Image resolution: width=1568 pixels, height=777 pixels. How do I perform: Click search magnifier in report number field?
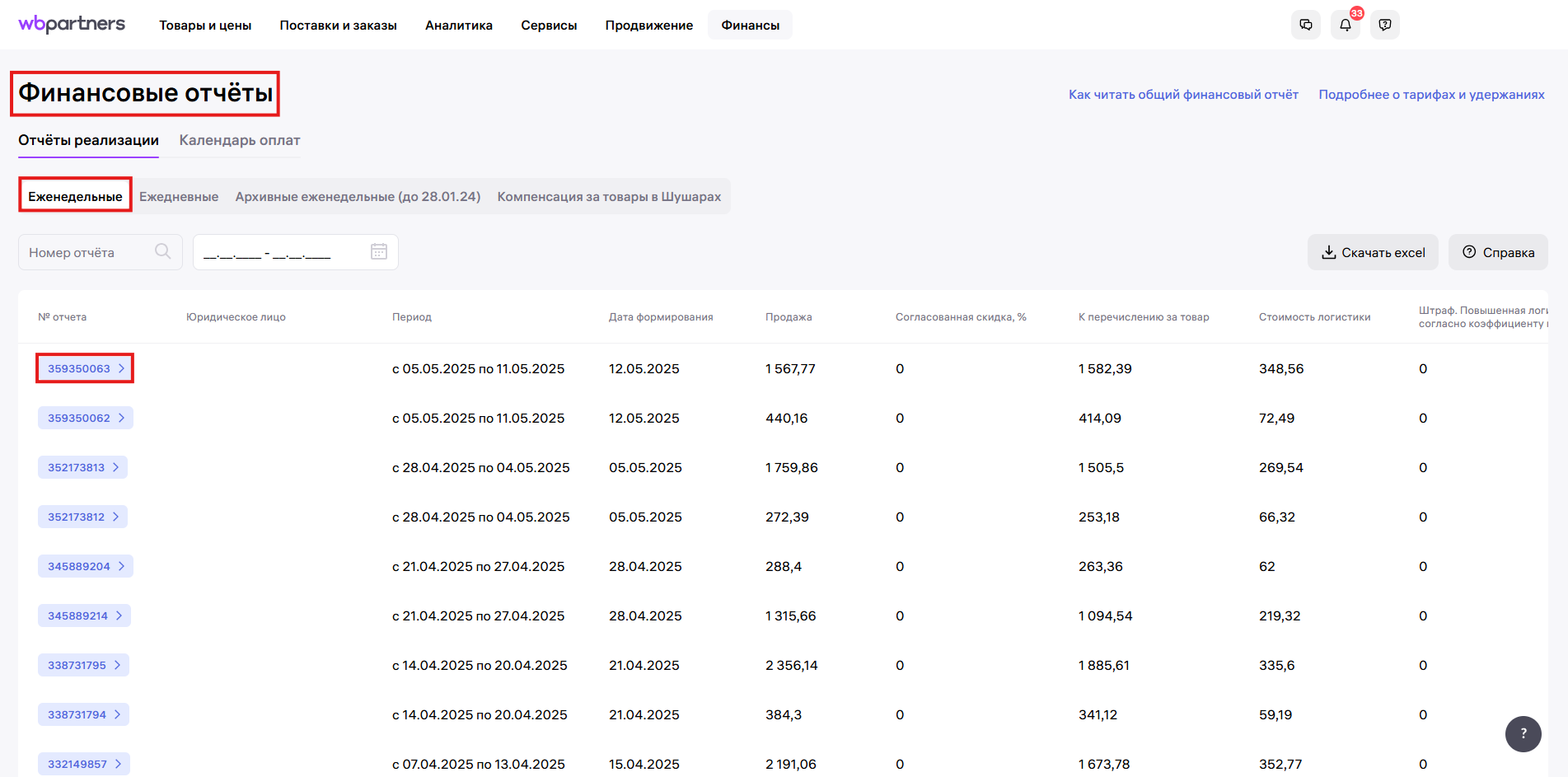(163, 251)
